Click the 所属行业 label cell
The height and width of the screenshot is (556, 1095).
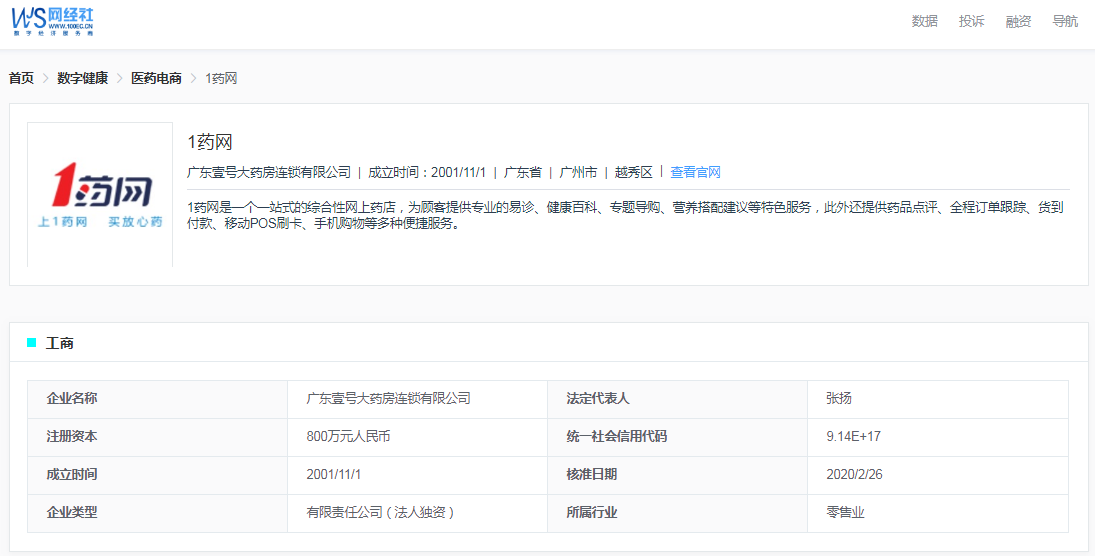click(677, 513)
